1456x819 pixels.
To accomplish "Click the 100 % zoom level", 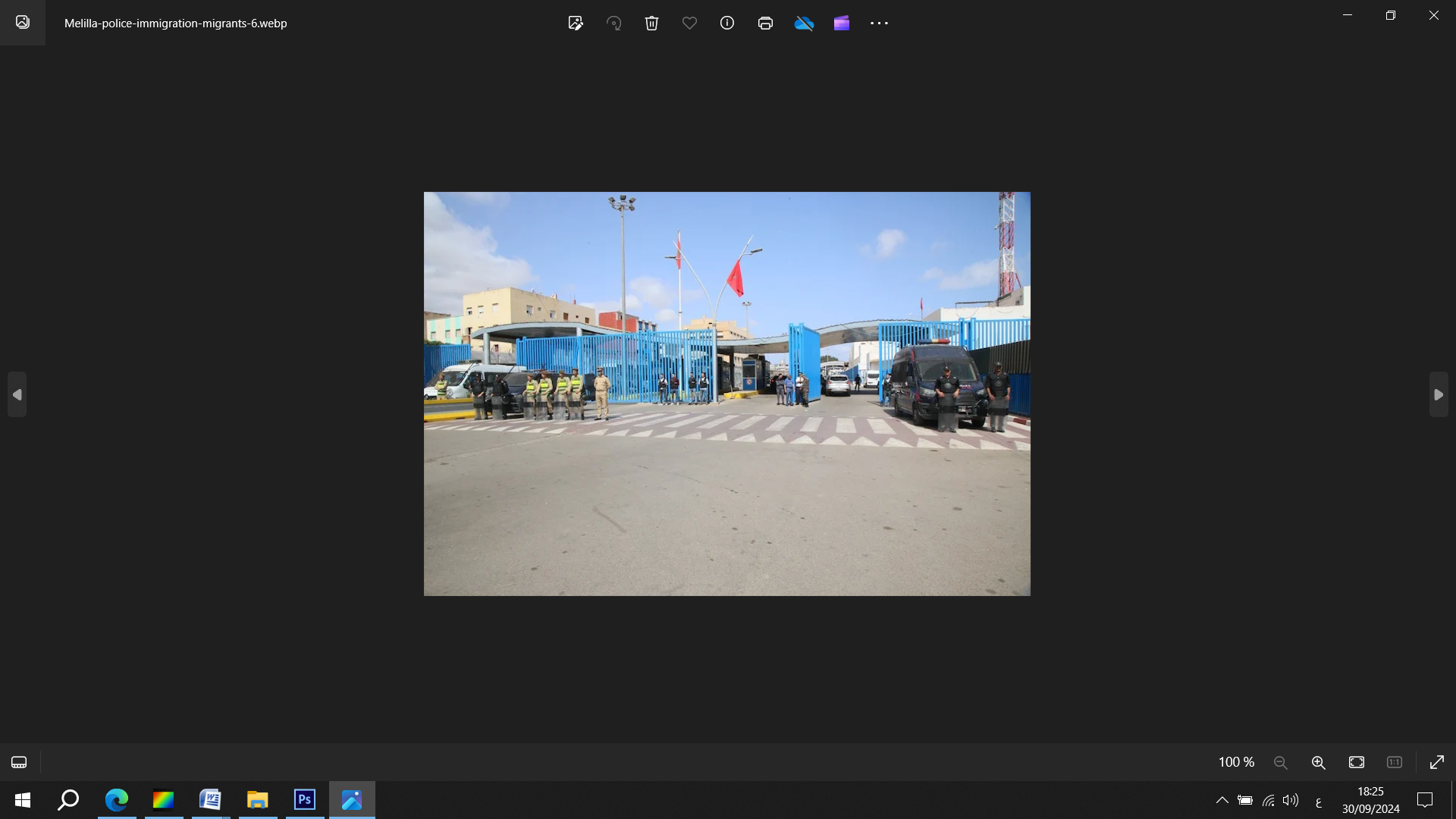I will click(1236, 762).
